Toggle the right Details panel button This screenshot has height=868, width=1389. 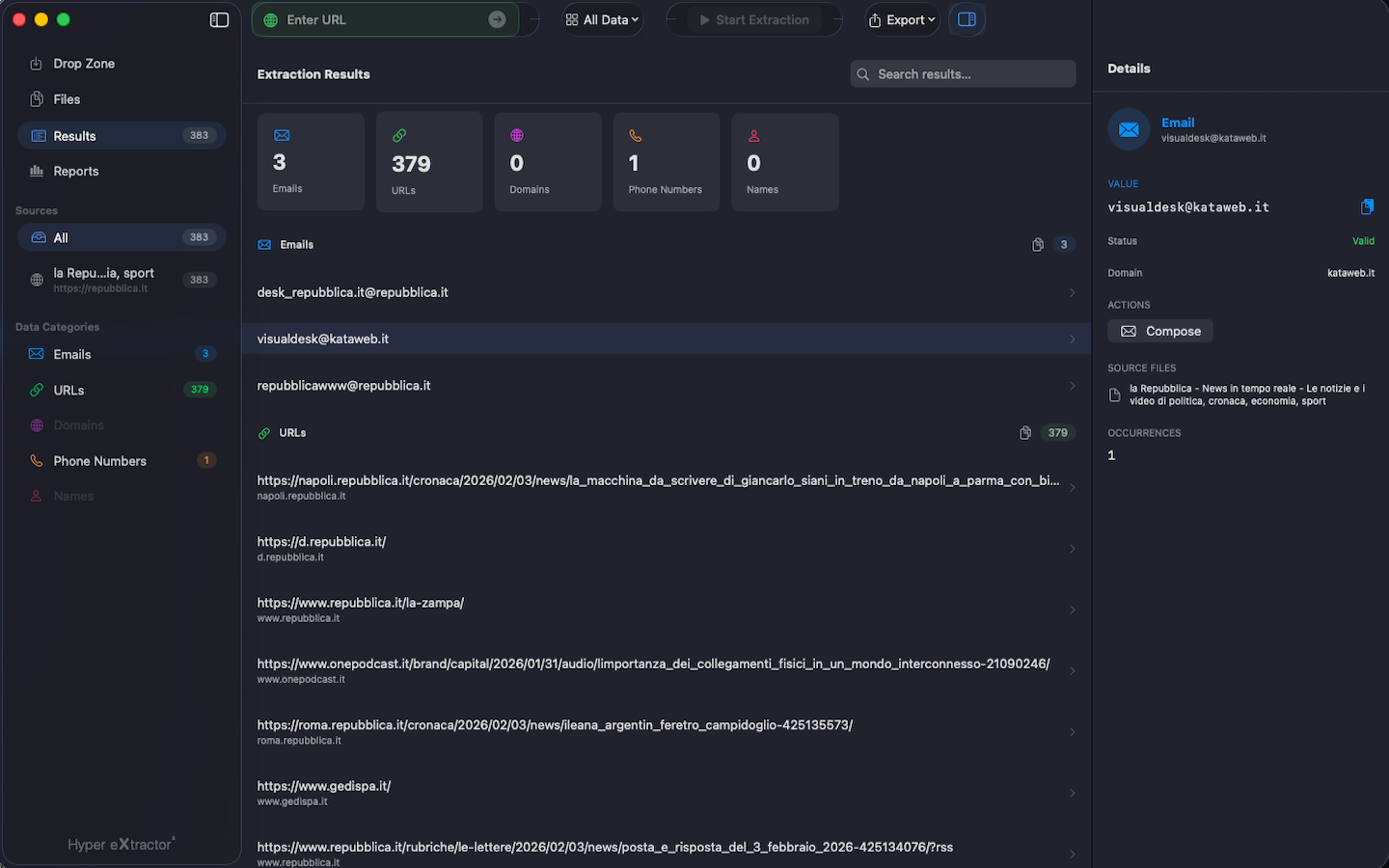click(967, 20)
